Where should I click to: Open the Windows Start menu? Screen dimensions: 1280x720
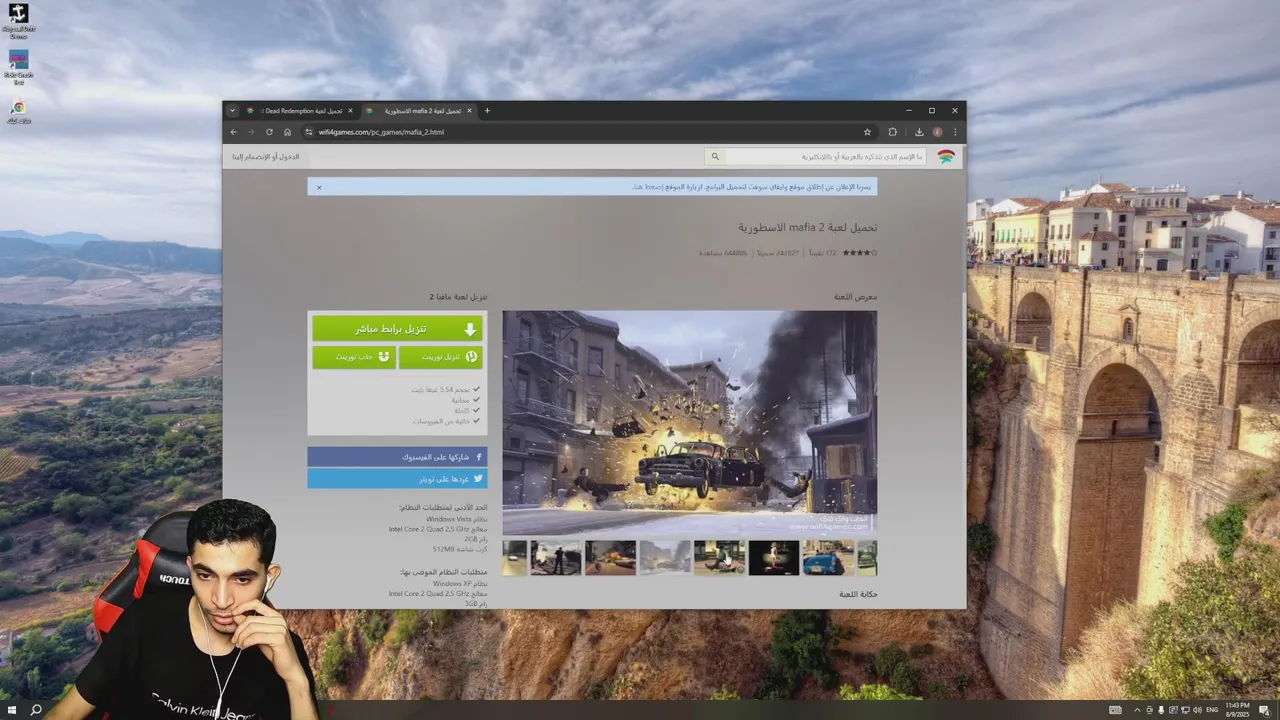click(x=10, y=710)
